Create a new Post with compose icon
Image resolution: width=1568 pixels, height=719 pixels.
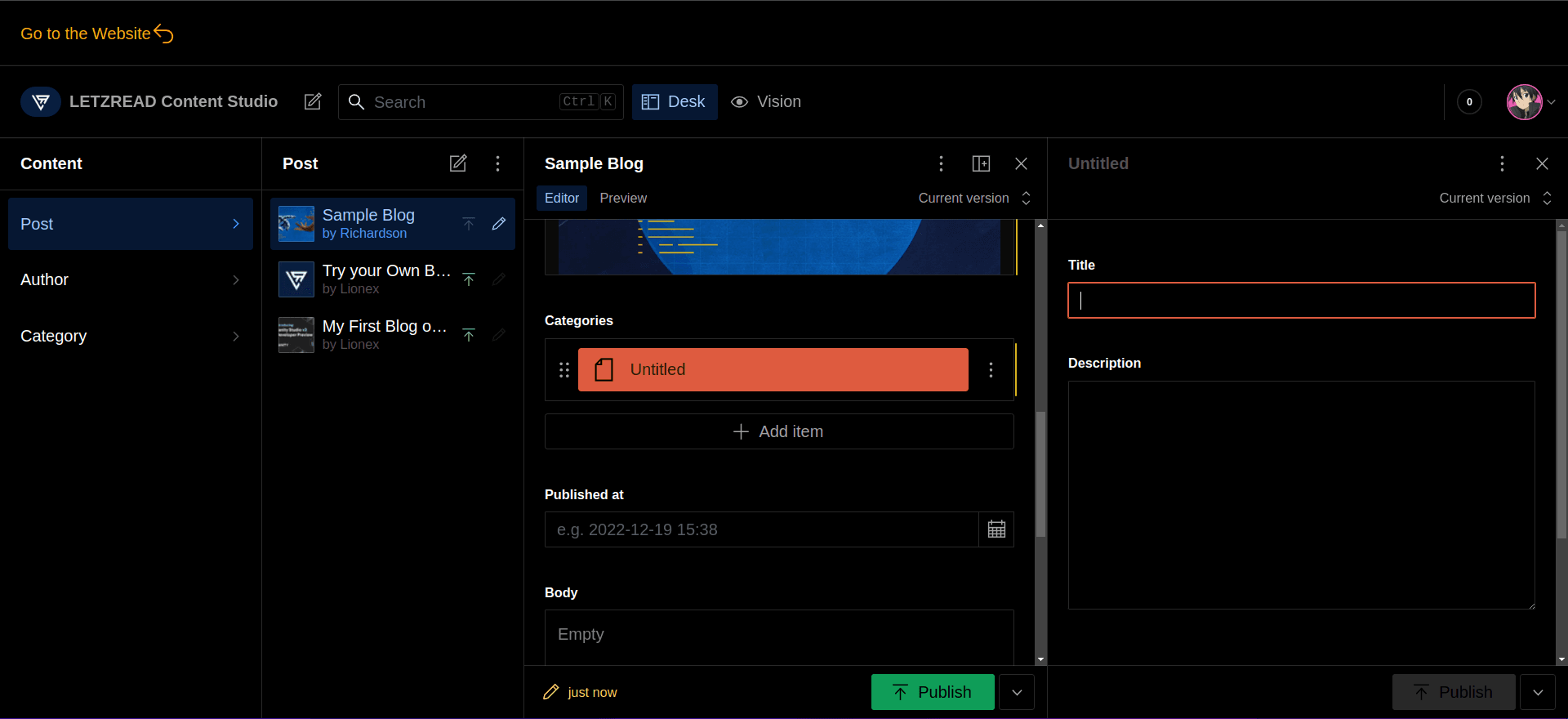pyautogui.click(x=458, y=163)
